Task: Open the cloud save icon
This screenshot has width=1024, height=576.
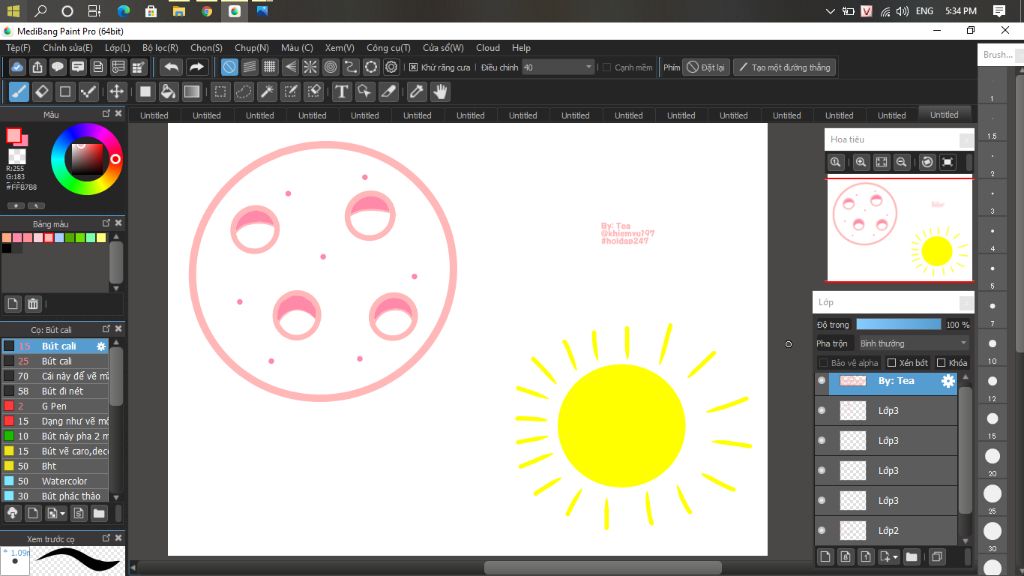Action: [17, 67]
